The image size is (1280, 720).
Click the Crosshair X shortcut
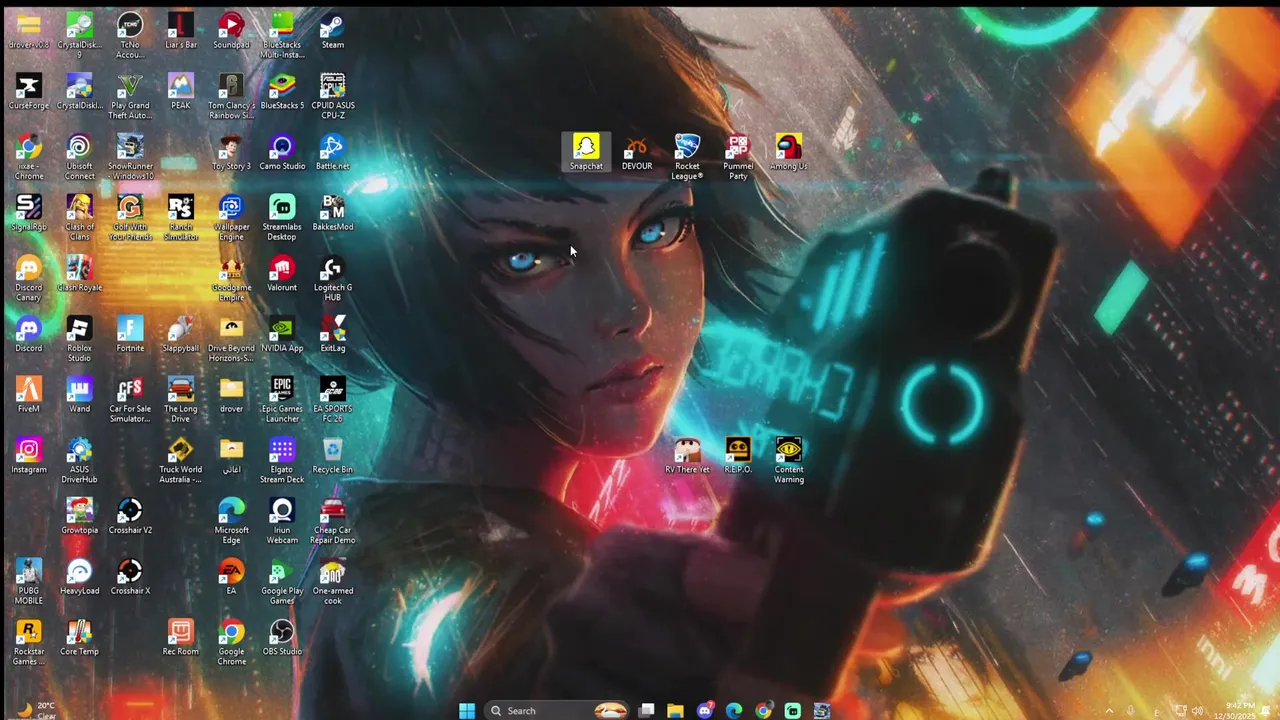(x=130, y=577)
